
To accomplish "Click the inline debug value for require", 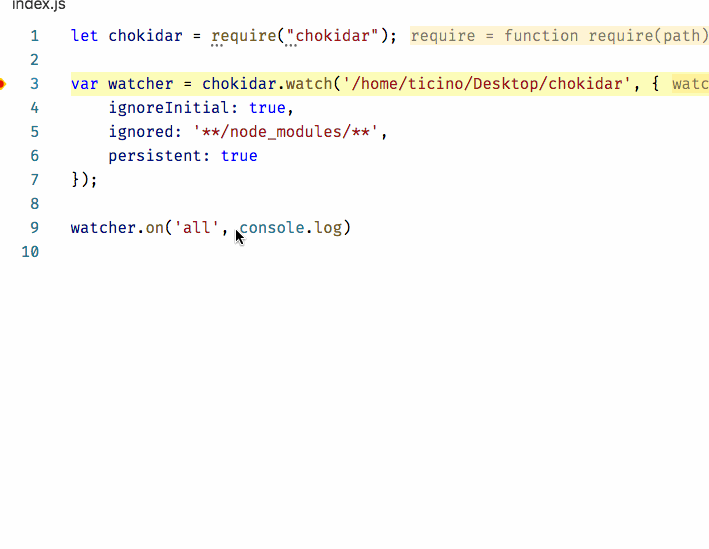I will (559, 36).
